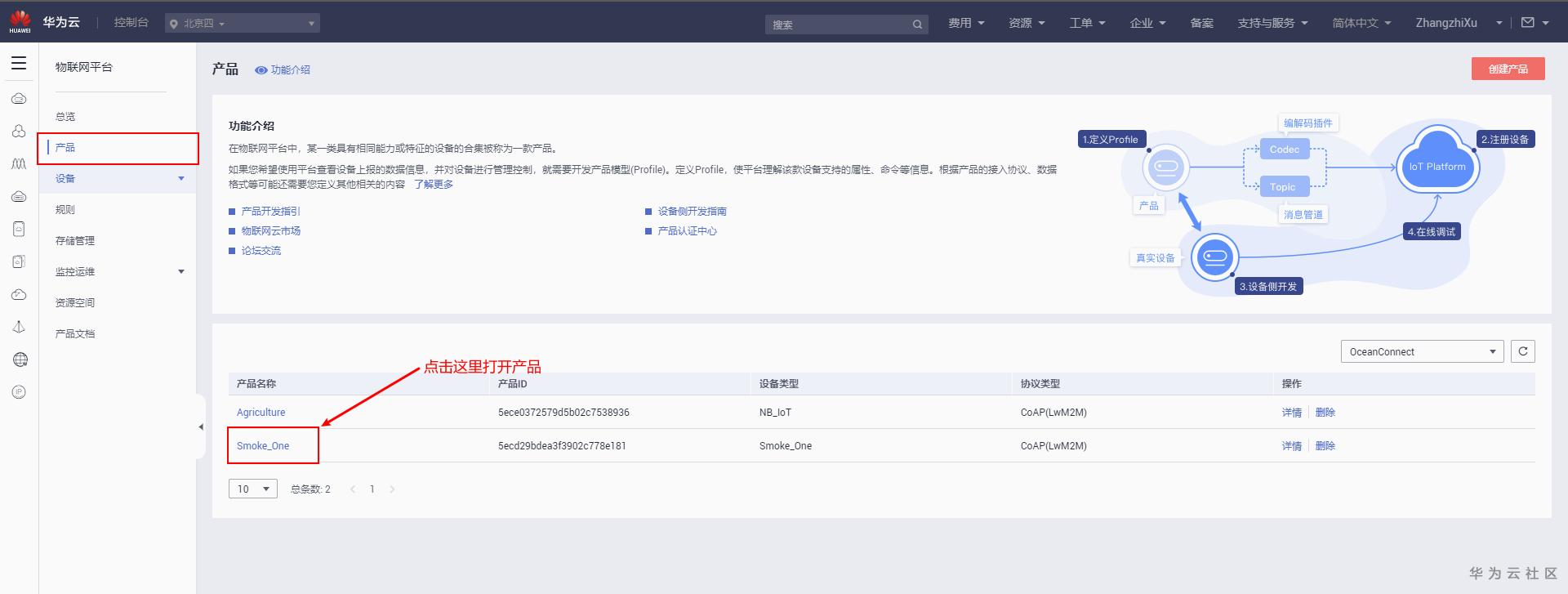Click product ID 5ecd29bdea3f3902c778e181

click(x=562, y=446)
